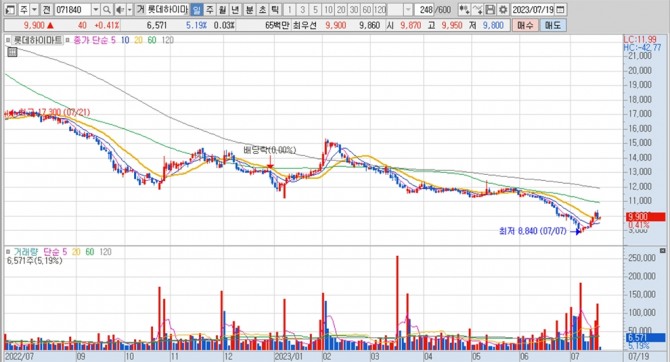Expand the stock code 071840 dropdown
This screenshot has height=362, width=670.
pyautogui.click(x=96, y=9)
